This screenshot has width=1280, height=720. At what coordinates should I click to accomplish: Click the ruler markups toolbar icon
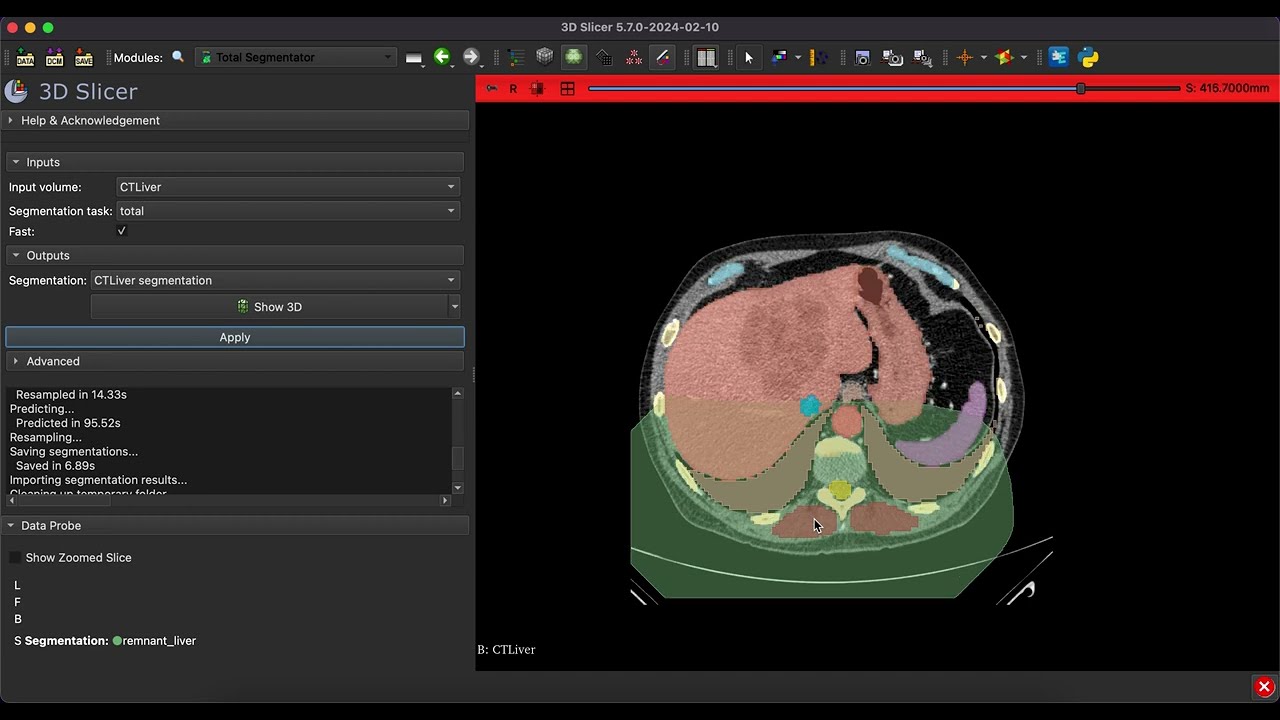pyautogui.click(x=818, y=58)
